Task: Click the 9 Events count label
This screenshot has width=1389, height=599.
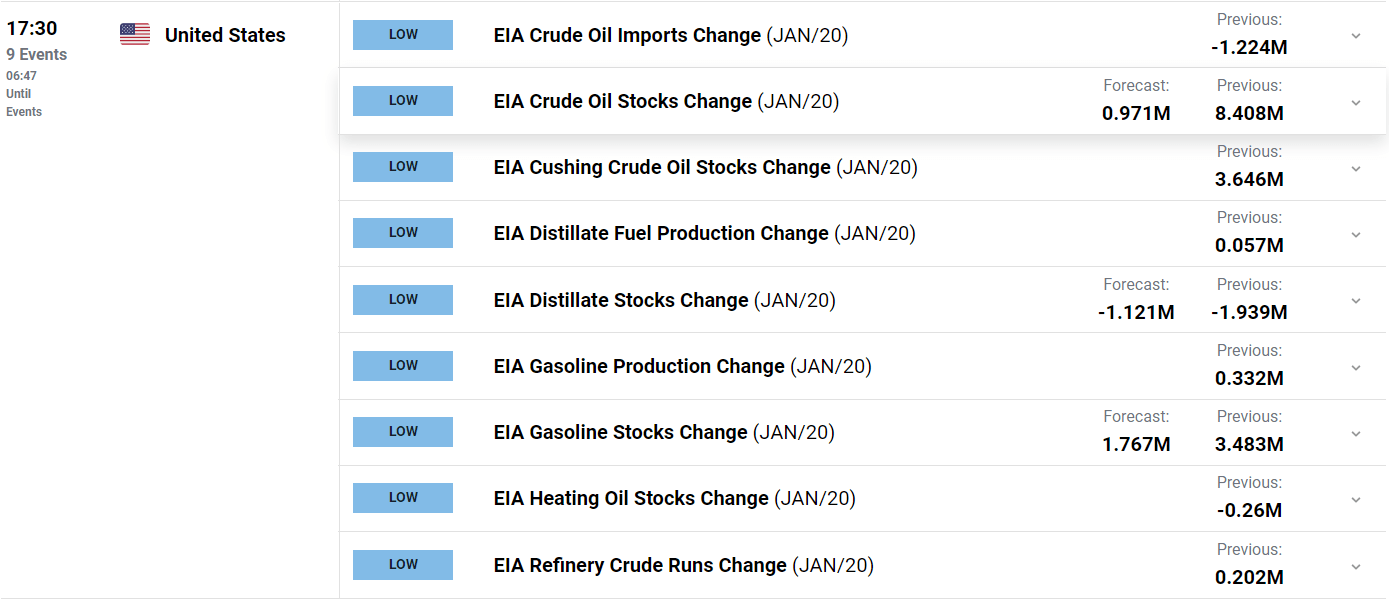Action: pos(38,55)
